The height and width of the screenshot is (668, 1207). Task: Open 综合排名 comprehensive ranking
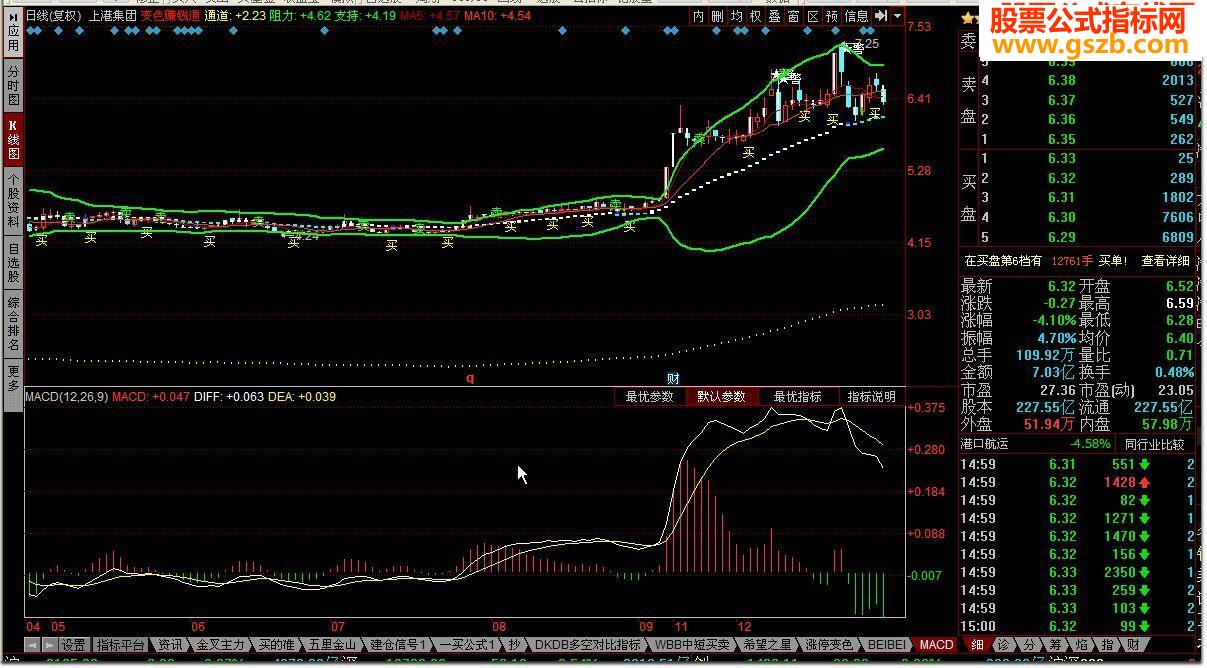coord(13,324)
